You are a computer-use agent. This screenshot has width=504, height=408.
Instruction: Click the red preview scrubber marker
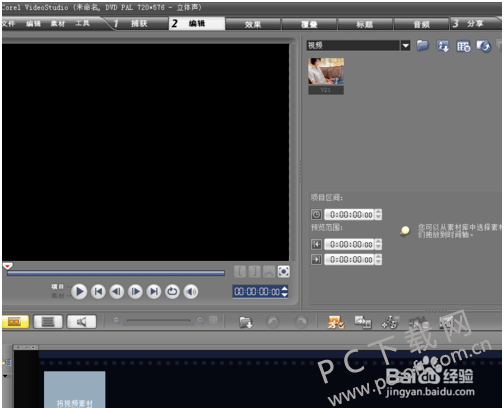(x=8, y=266)
